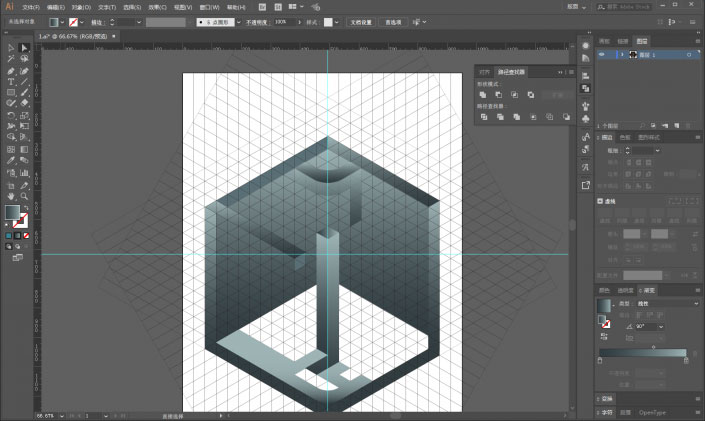Switch to 对齐 tab in floating panel
705x421 pixels.
(484, 72)
